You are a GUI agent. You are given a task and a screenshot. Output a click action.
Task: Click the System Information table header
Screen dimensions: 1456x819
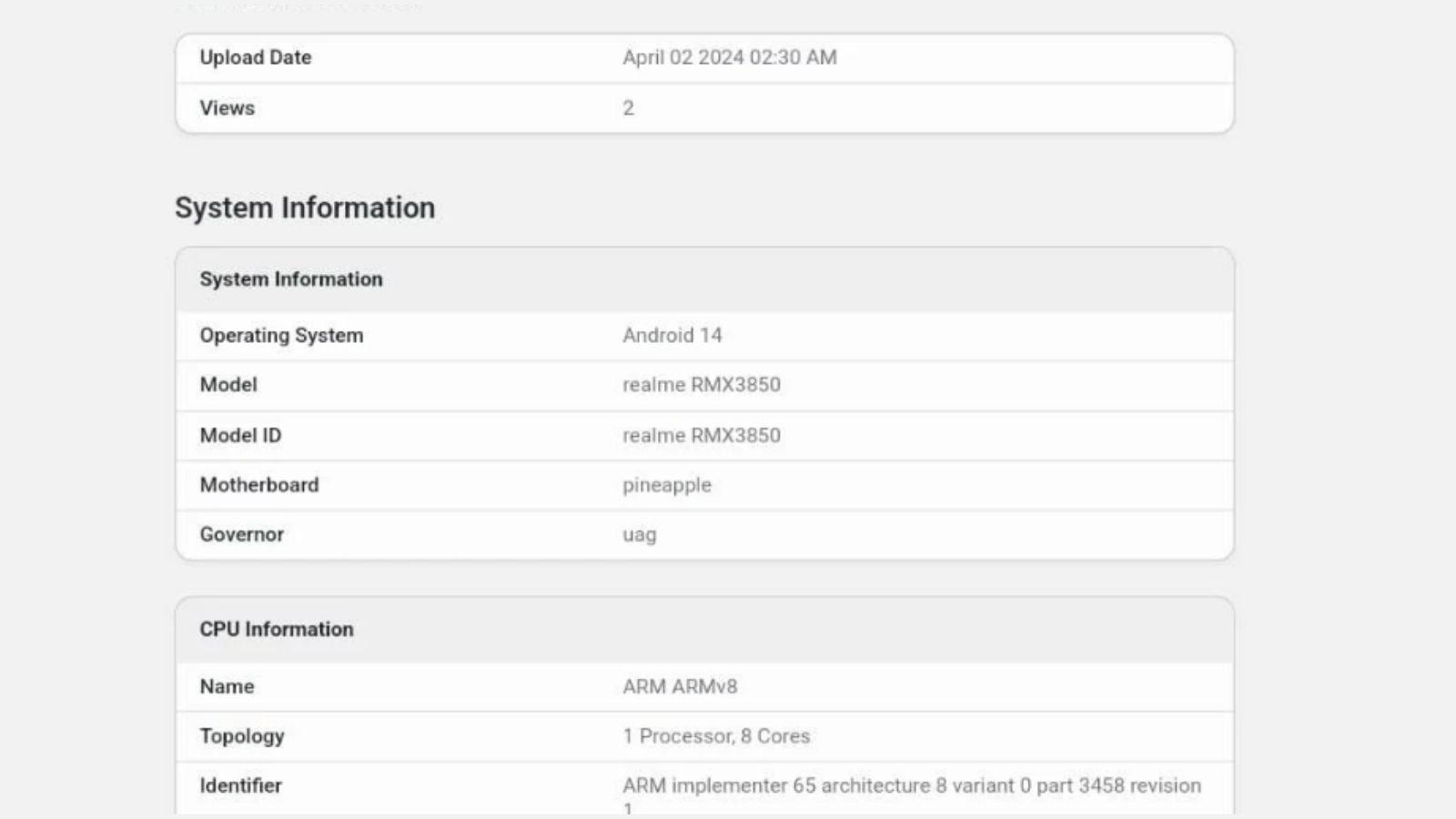coord(291,279)
